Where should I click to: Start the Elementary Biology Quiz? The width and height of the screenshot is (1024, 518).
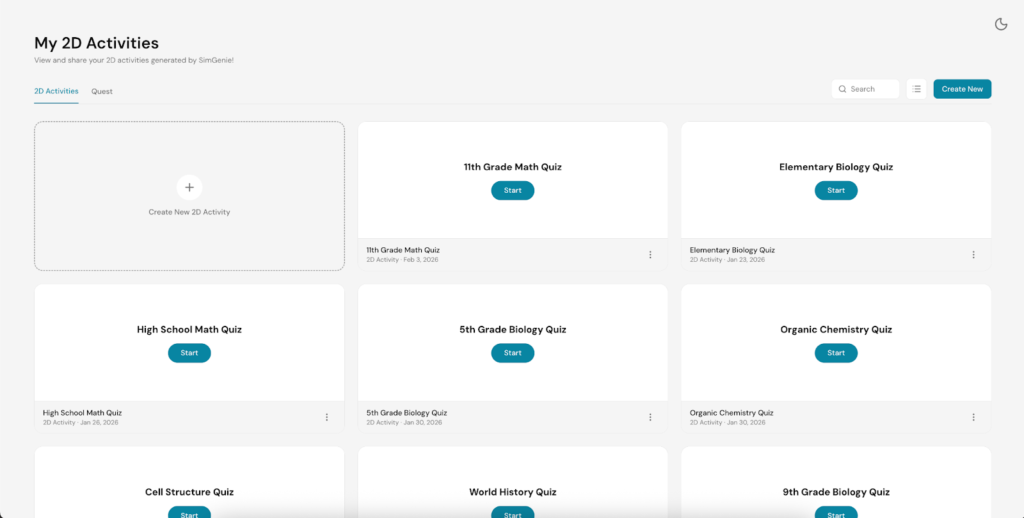pos(836,190)
